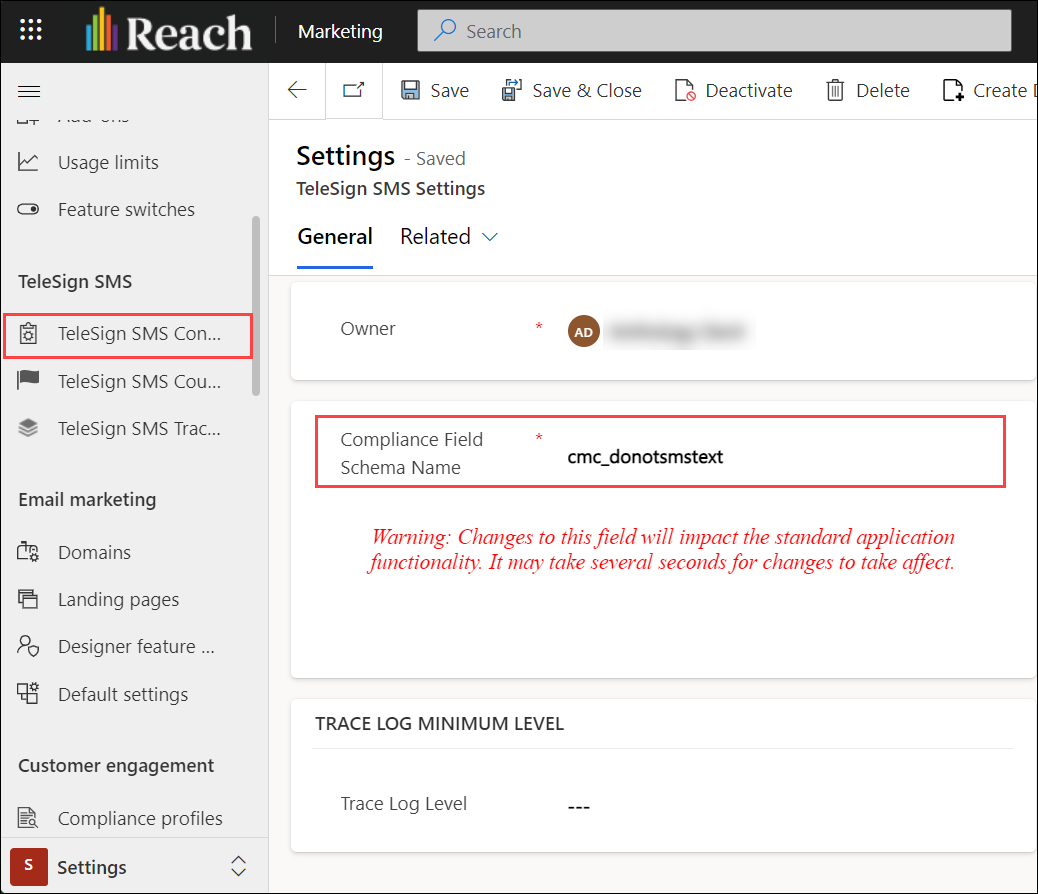Collapse the sitemap with the hamburger icon
Screen dimensions: 1038x894
pos(29,91)
